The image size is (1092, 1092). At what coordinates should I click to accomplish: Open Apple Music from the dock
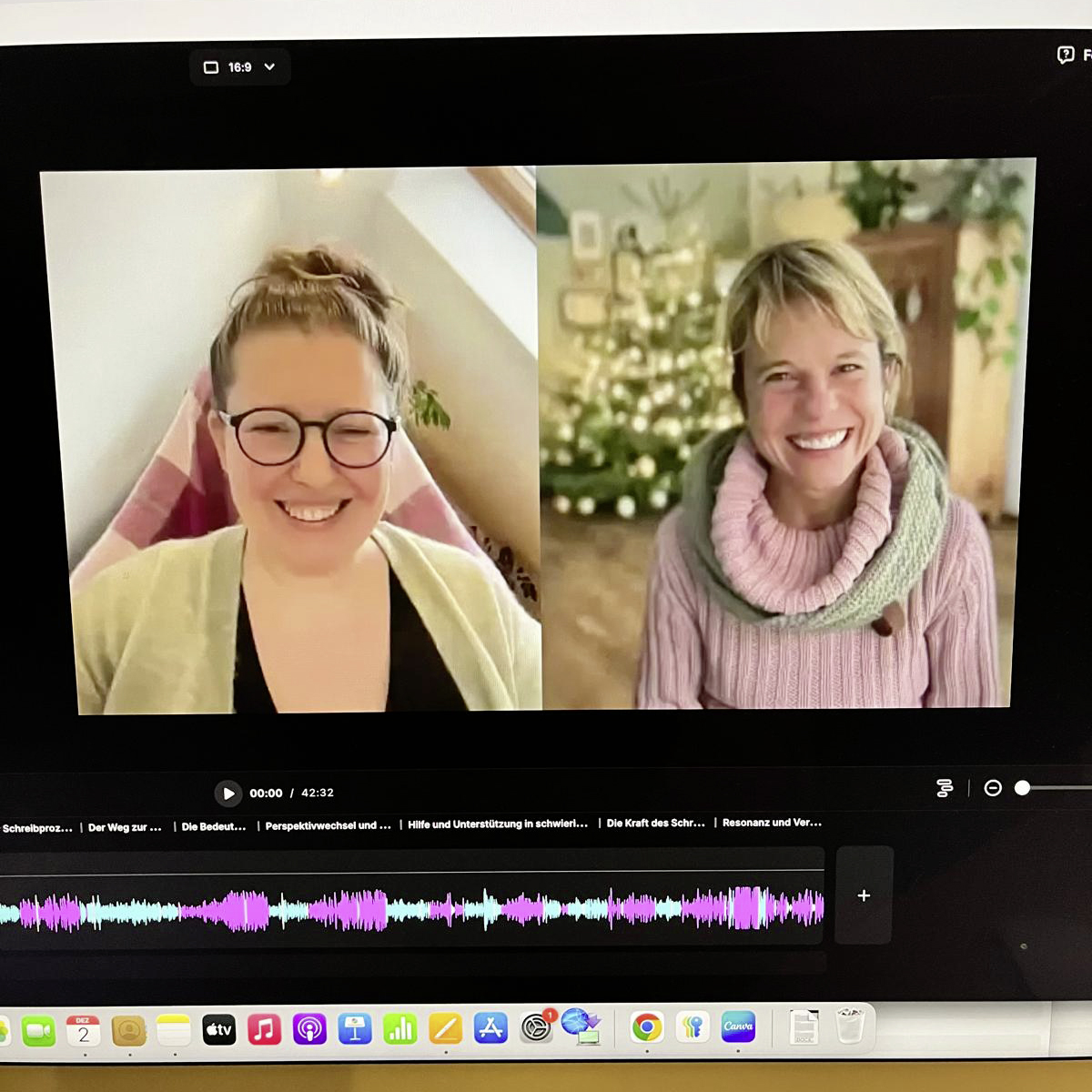click(x=264, y=1030)
